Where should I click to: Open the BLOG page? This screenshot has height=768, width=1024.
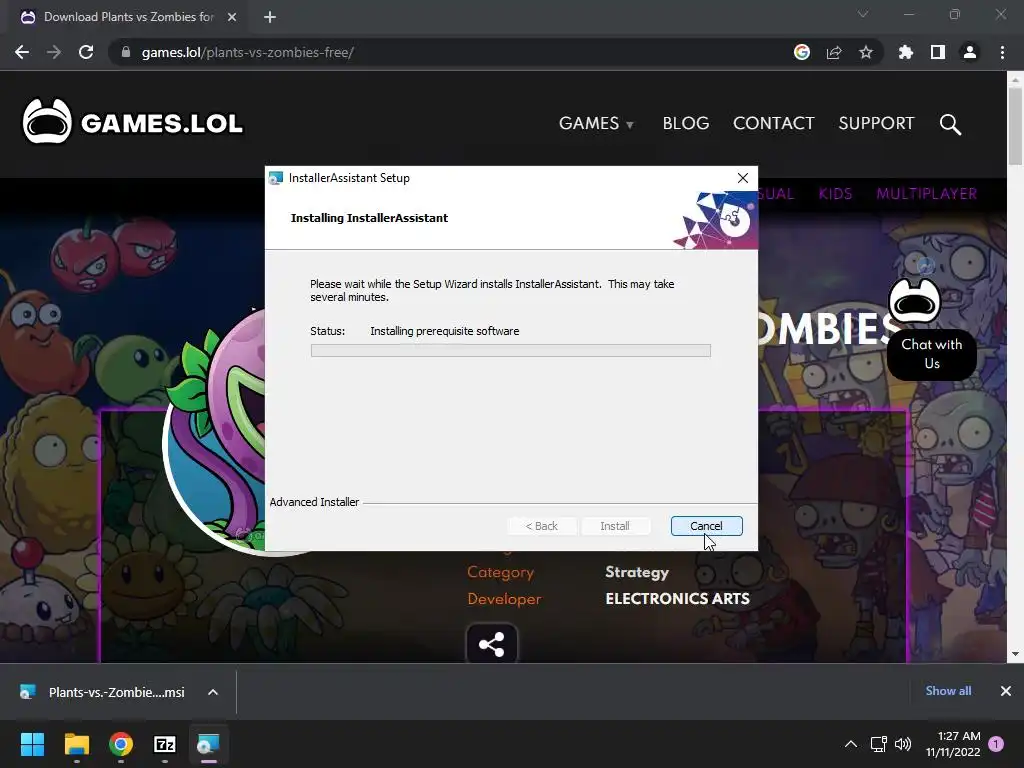[686, 123]
